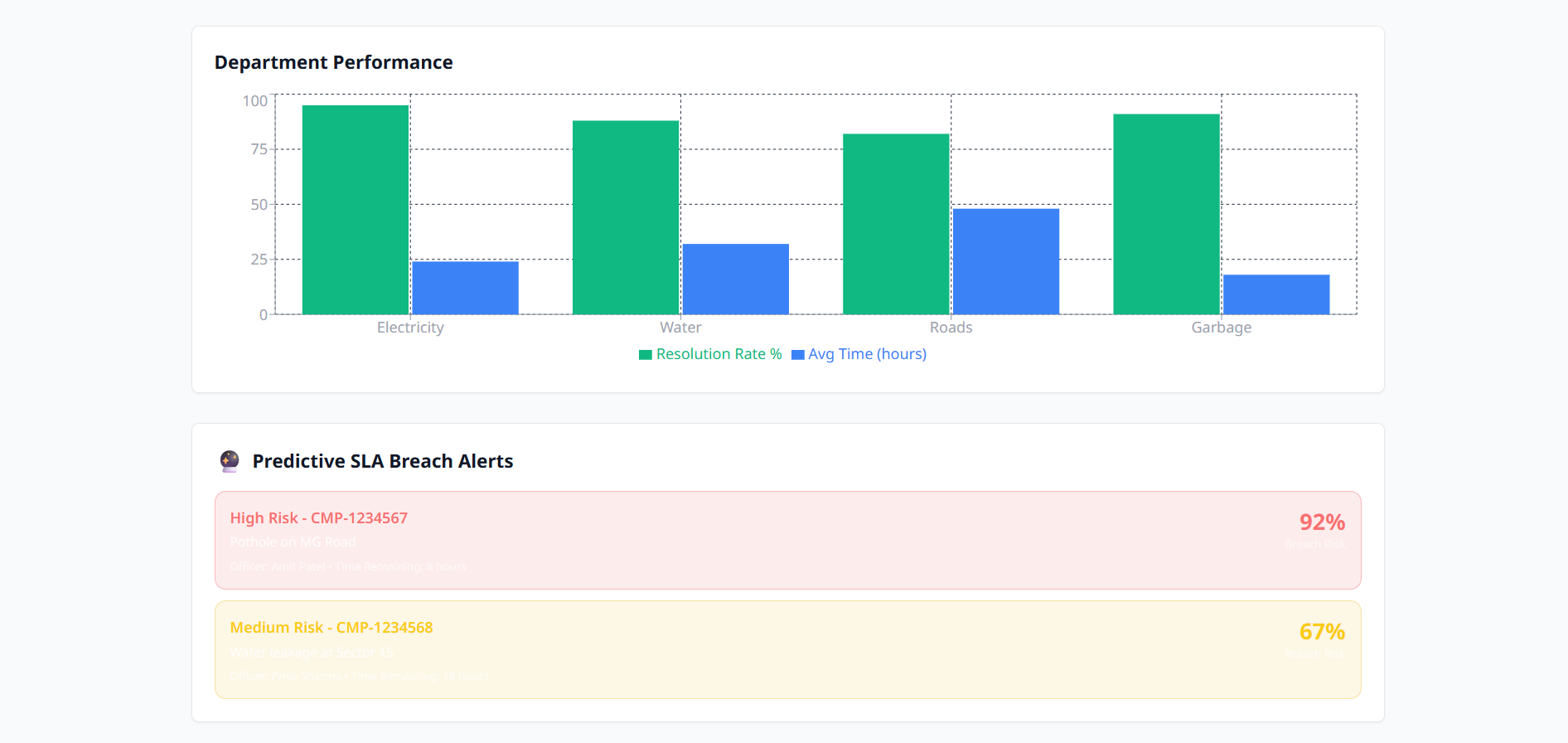Click the blue Avg Time legend swatch
This screenshot has height=743, width=1568.
(x=798, y=355)
